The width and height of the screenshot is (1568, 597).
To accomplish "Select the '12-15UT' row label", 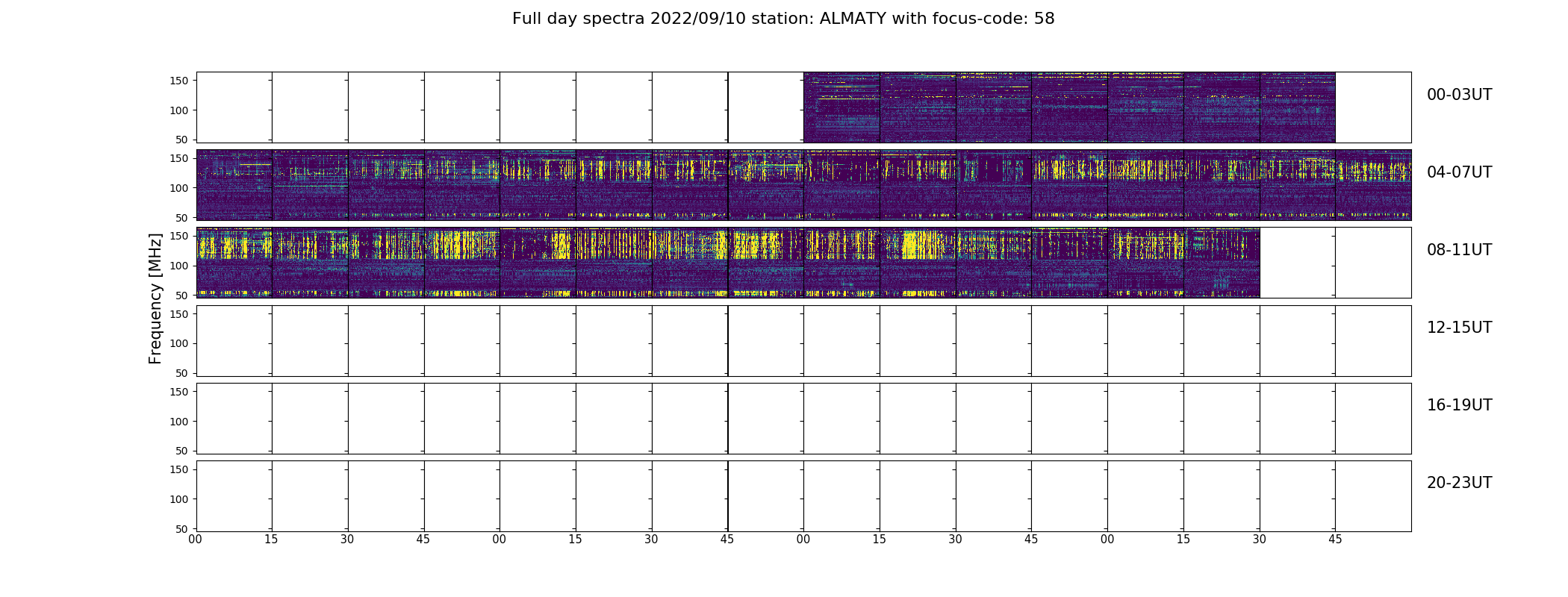I will 1459,328.
